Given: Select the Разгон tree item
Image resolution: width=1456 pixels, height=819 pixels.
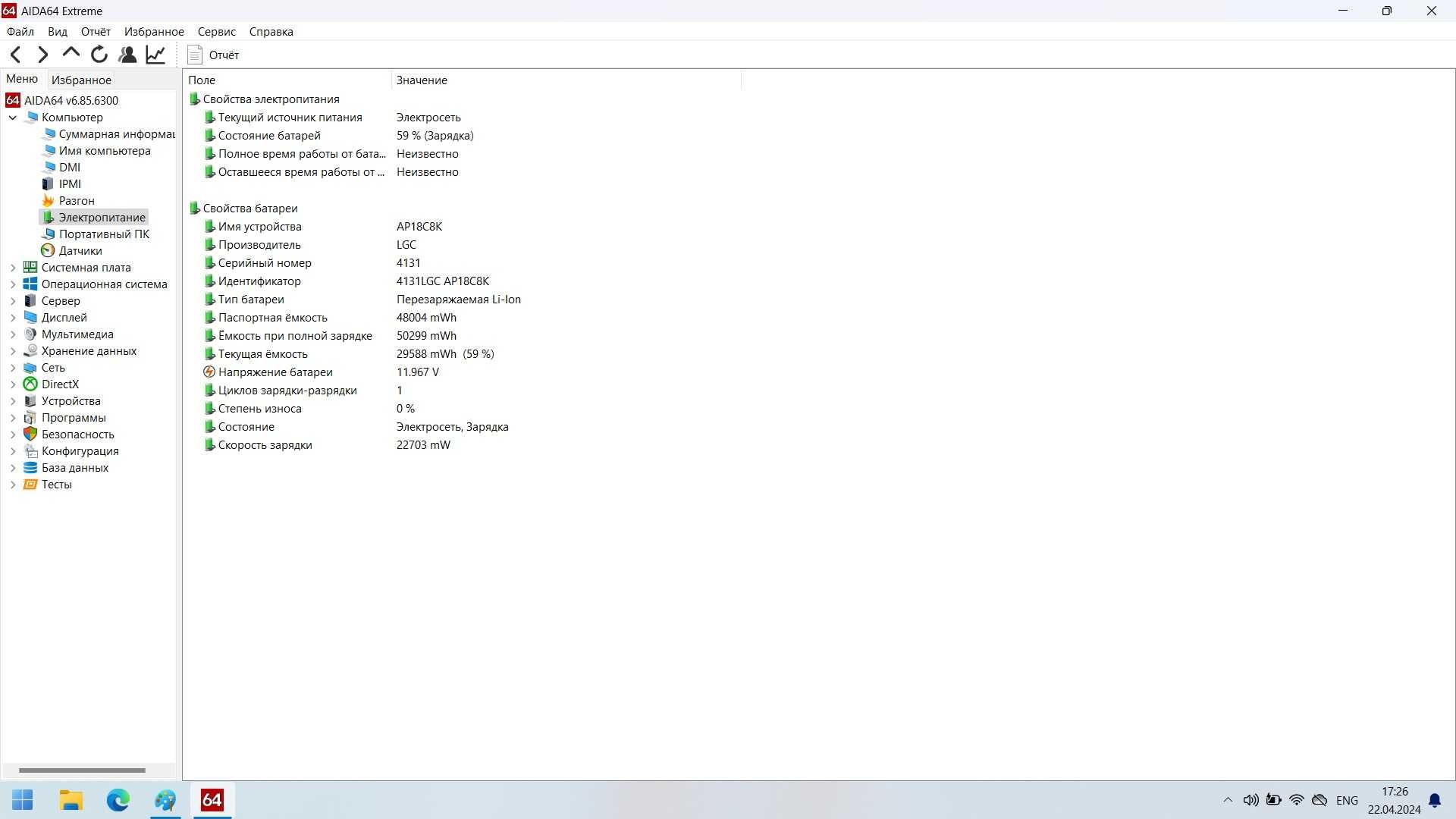Looking at the screenshot, I should 68,201.
